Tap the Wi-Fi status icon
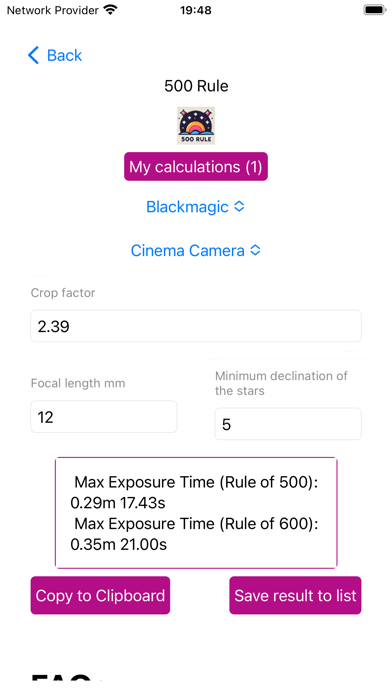The width and height of the screenshot is (392, 696). tap(110, 10)
